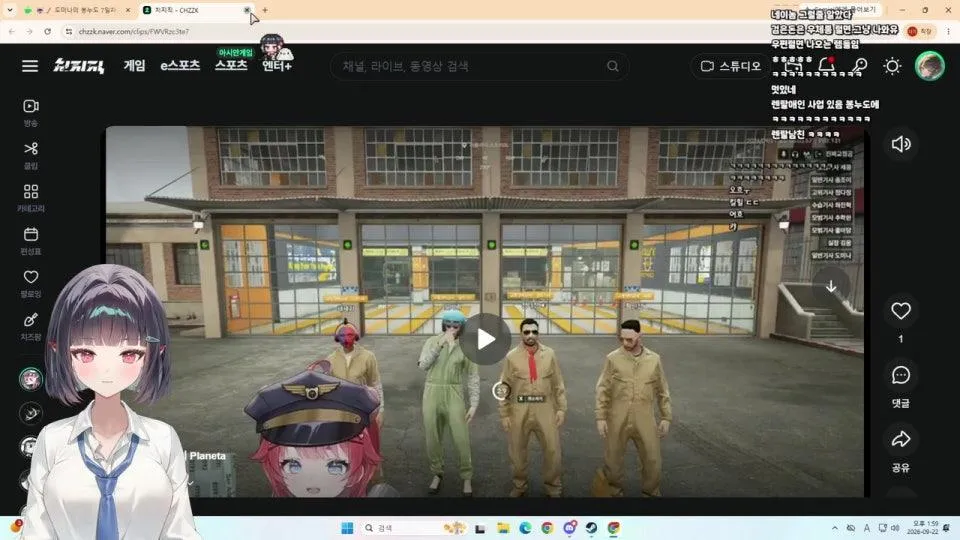Open 치즈랑 in the sidebar
Viewport: 960px width, 540px height.
31,327
